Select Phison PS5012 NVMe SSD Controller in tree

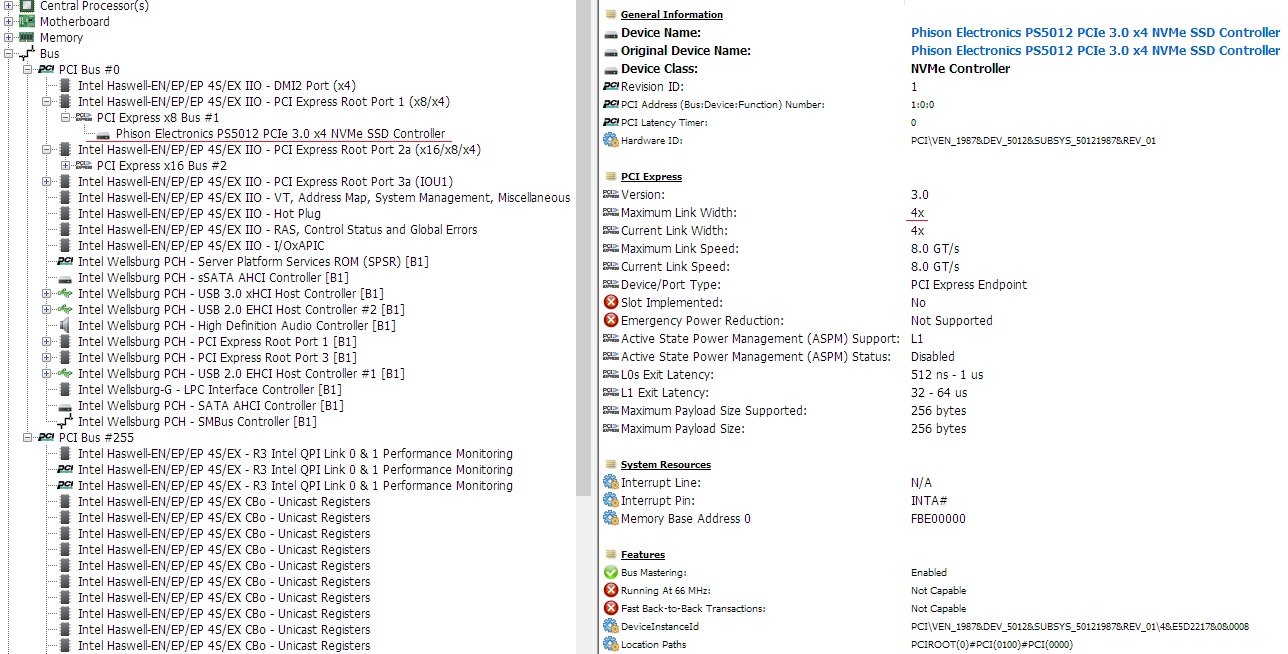coord(280,134)
